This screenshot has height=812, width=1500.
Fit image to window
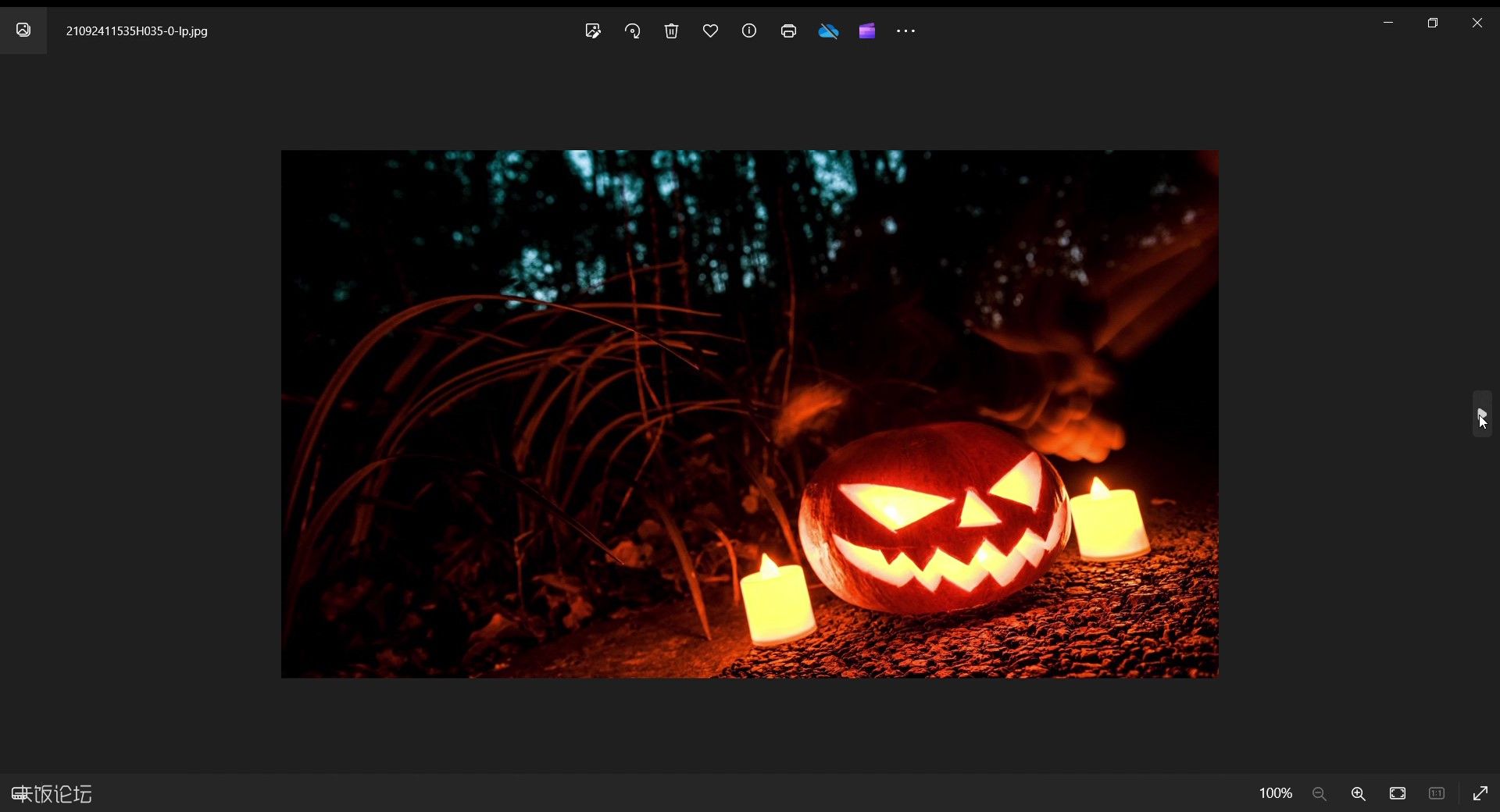[x=1398, y=793]
